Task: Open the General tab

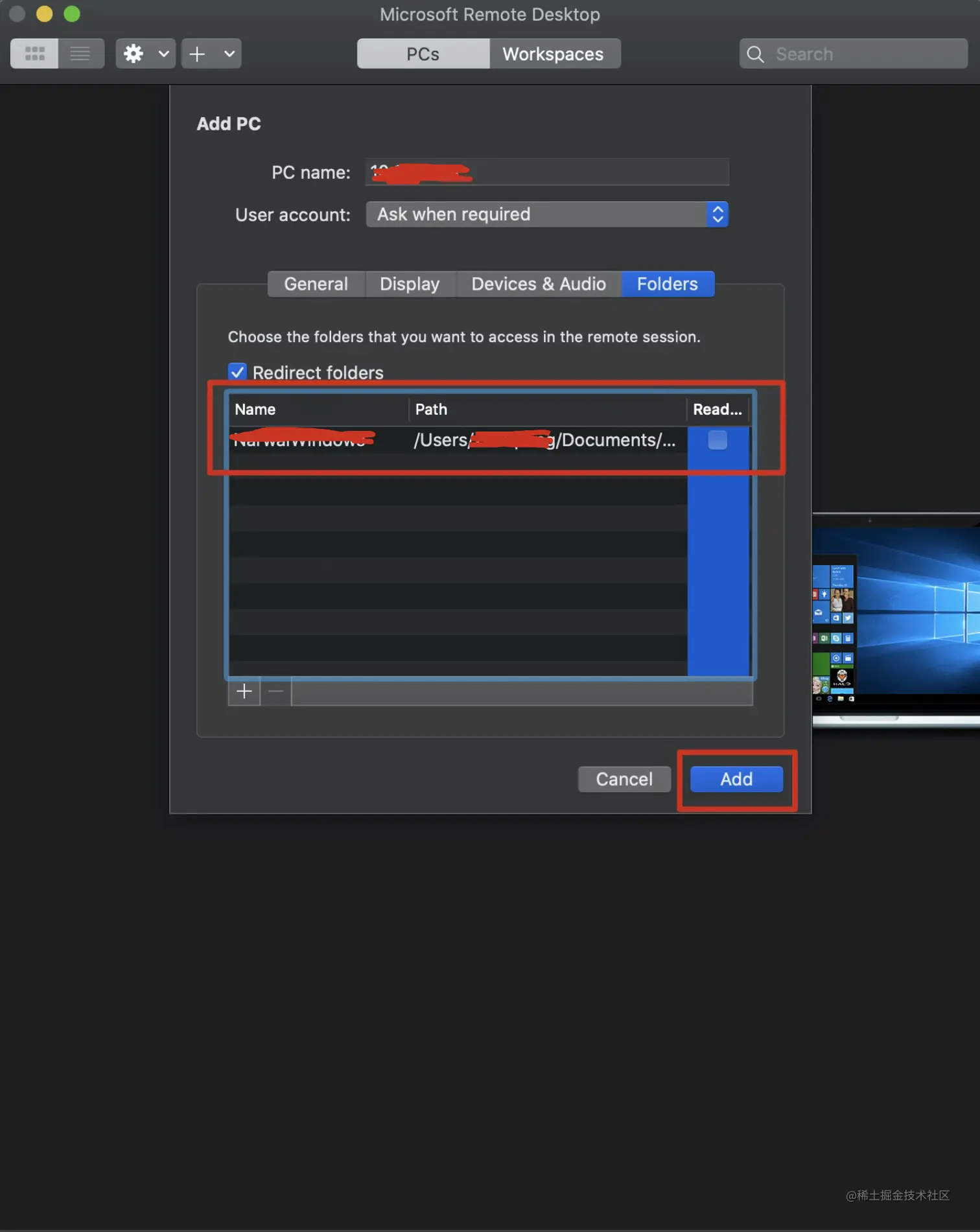Action: [x=316, y=284]
